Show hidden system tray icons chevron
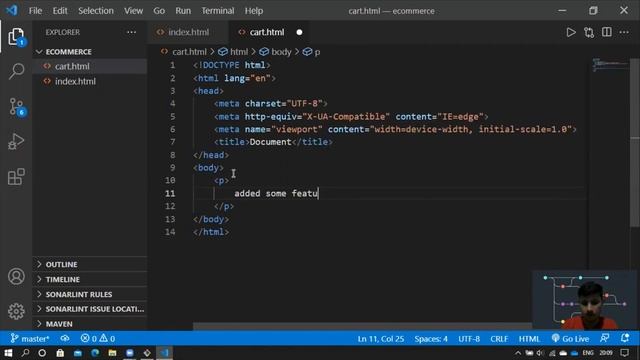Image resolution: width=640 pixels, height=360 pixels. click(518, 353)
